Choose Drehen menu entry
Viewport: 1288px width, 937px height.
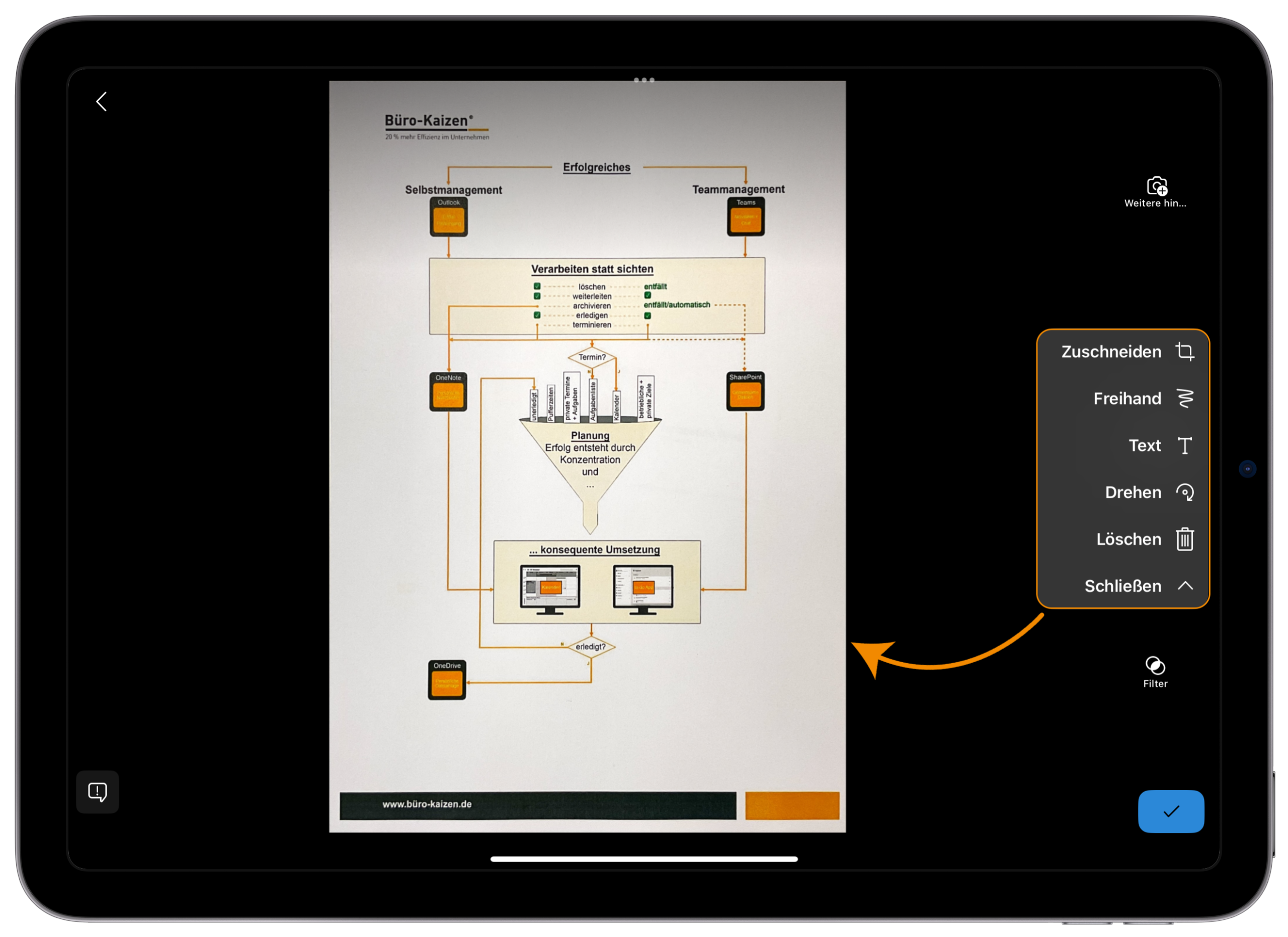click(x=1133, y=492)
